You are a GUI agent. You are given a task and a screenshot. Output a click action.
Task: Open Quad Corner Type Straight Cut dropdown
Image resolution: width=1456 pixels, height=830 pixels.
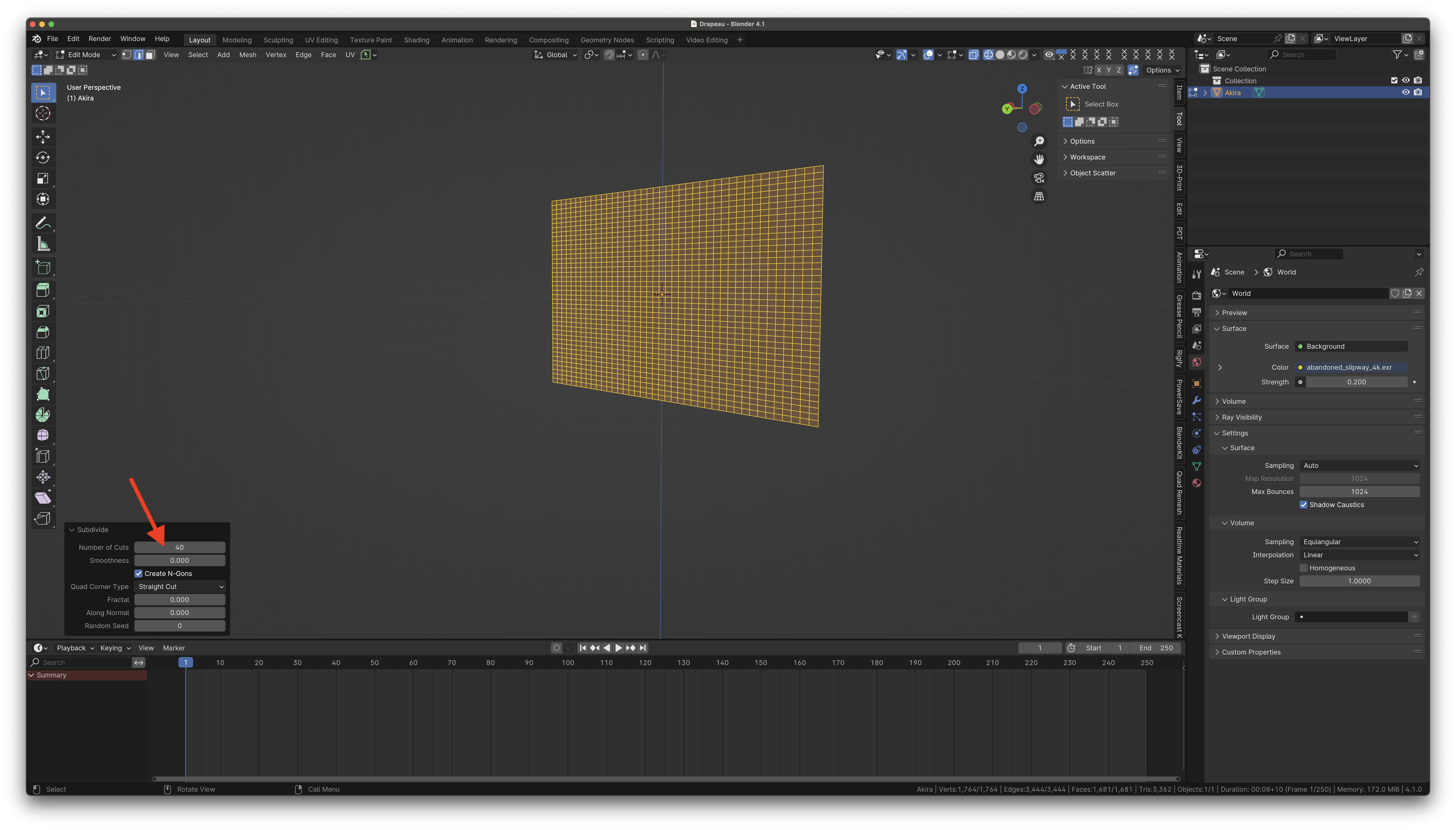(180, 587)
